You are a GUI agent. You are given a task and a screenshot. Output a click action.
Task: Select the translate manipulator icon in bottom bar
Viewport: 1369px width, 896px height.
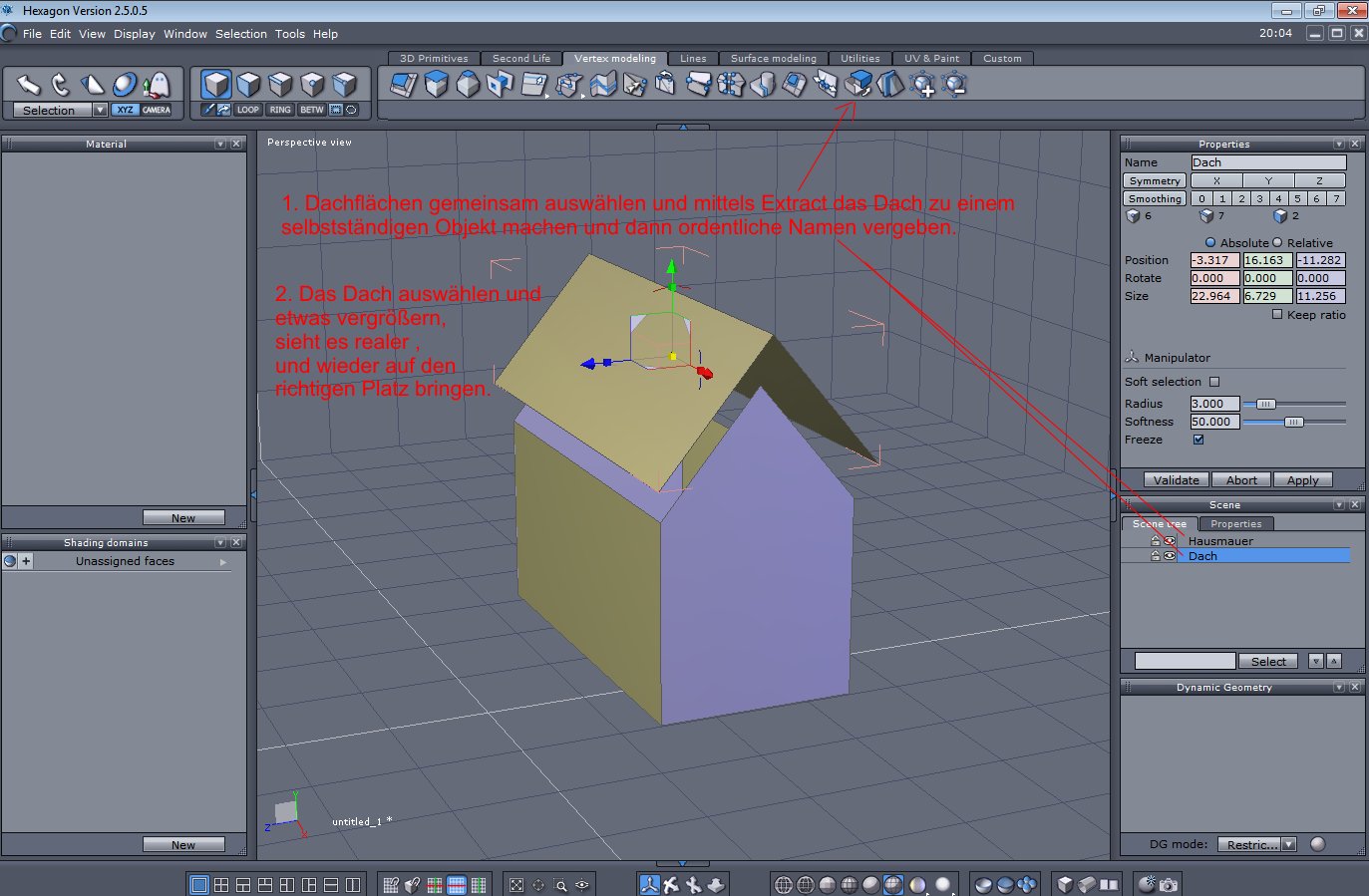tap(650, 885)
